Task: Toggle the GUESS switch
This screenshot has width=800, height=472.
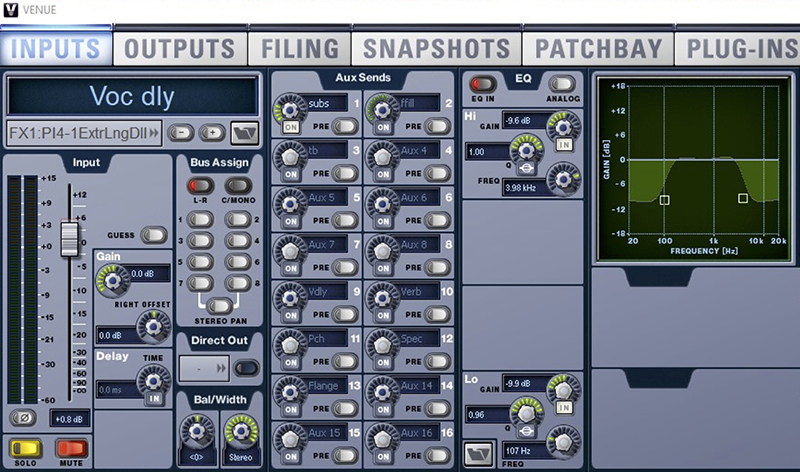Action: tap(154, 235)
